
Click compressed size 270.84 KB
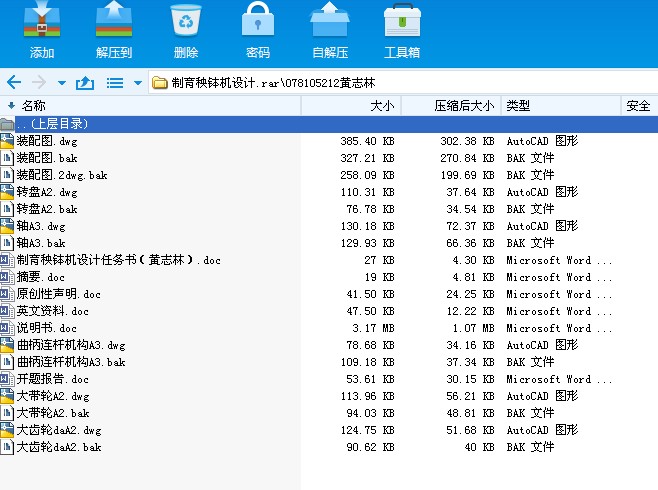point(467,158)
